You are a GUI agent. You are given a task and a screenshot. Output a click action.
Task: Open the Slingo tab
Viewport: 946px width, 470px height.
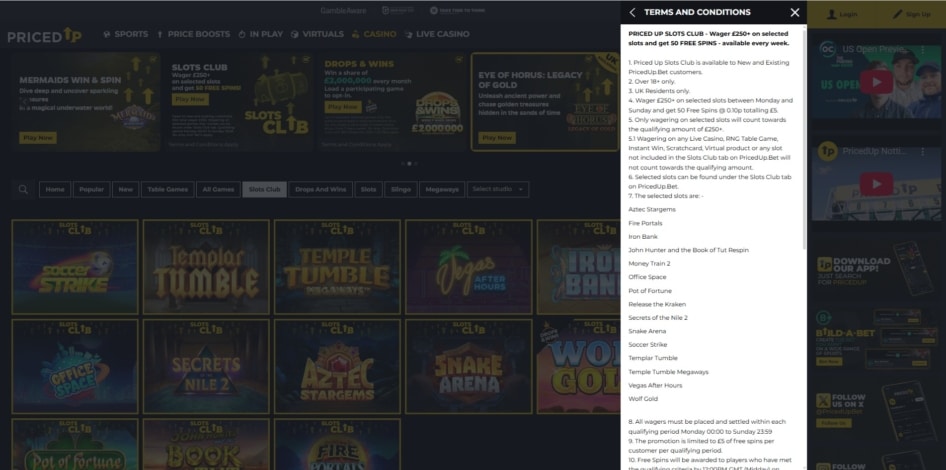coord(401,189)
